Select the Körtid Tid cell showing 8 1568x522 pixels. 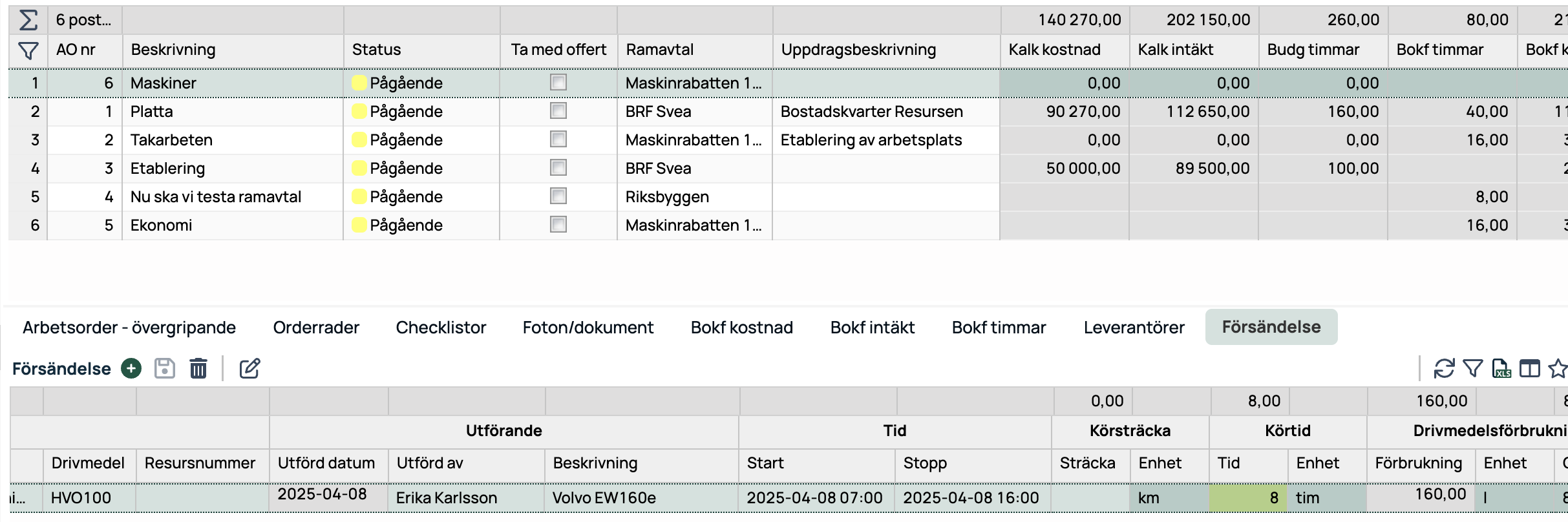tap(1248, 497)
